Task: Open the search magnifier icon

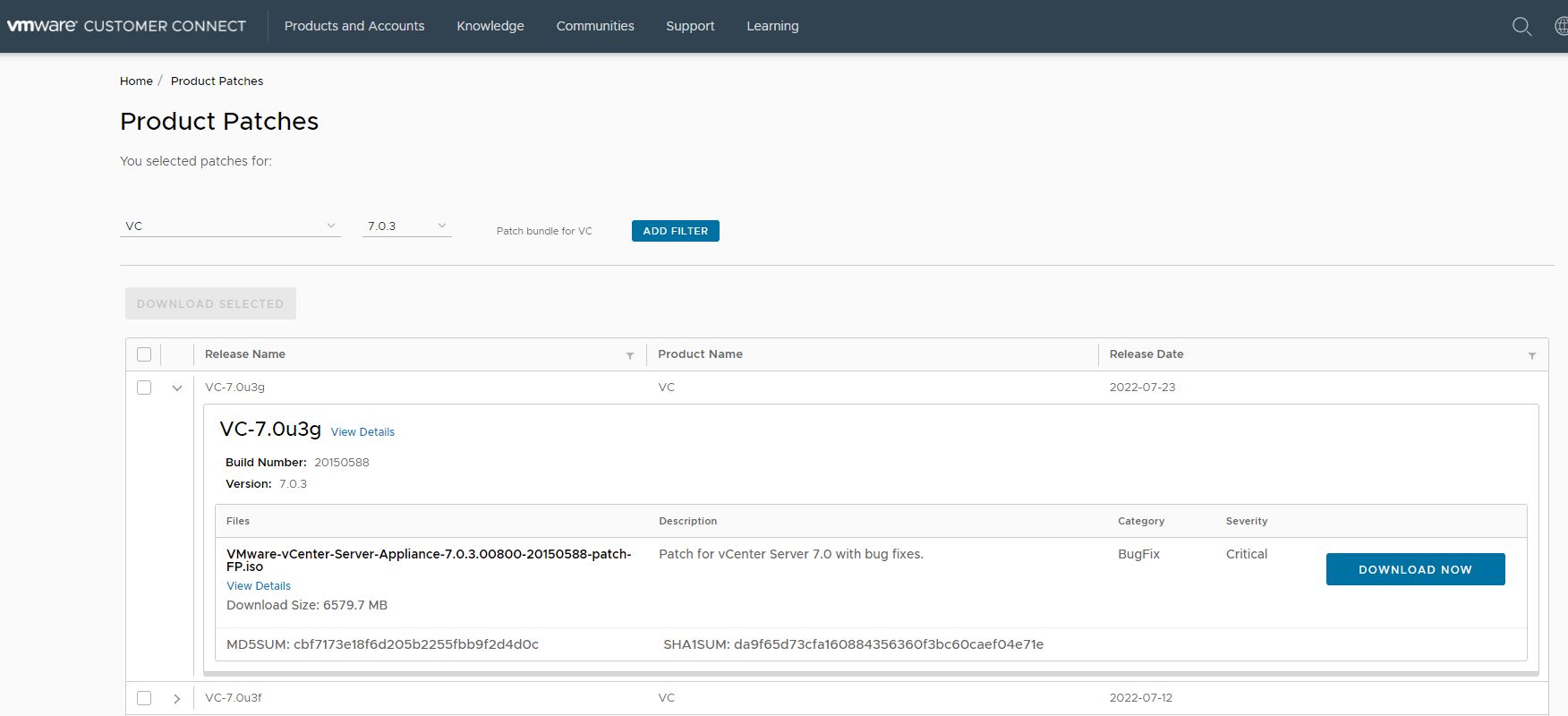Action: pos(1521,26)
